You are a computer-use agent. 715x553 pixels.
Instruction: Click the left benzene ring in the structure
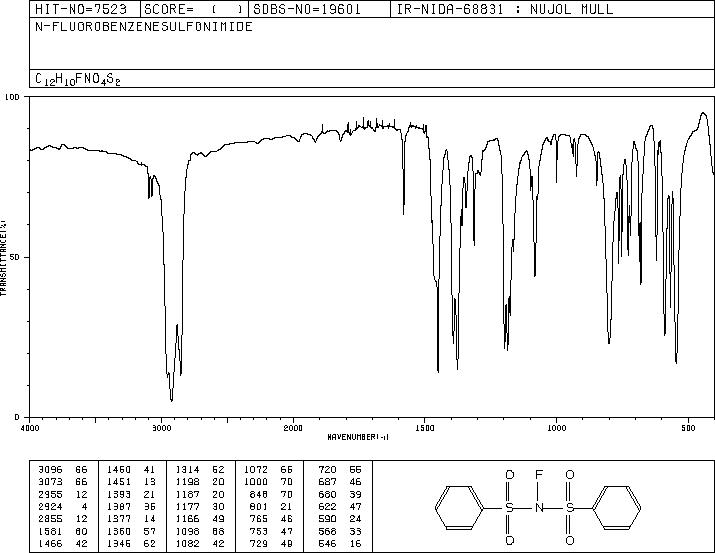[x=459, y=507]
